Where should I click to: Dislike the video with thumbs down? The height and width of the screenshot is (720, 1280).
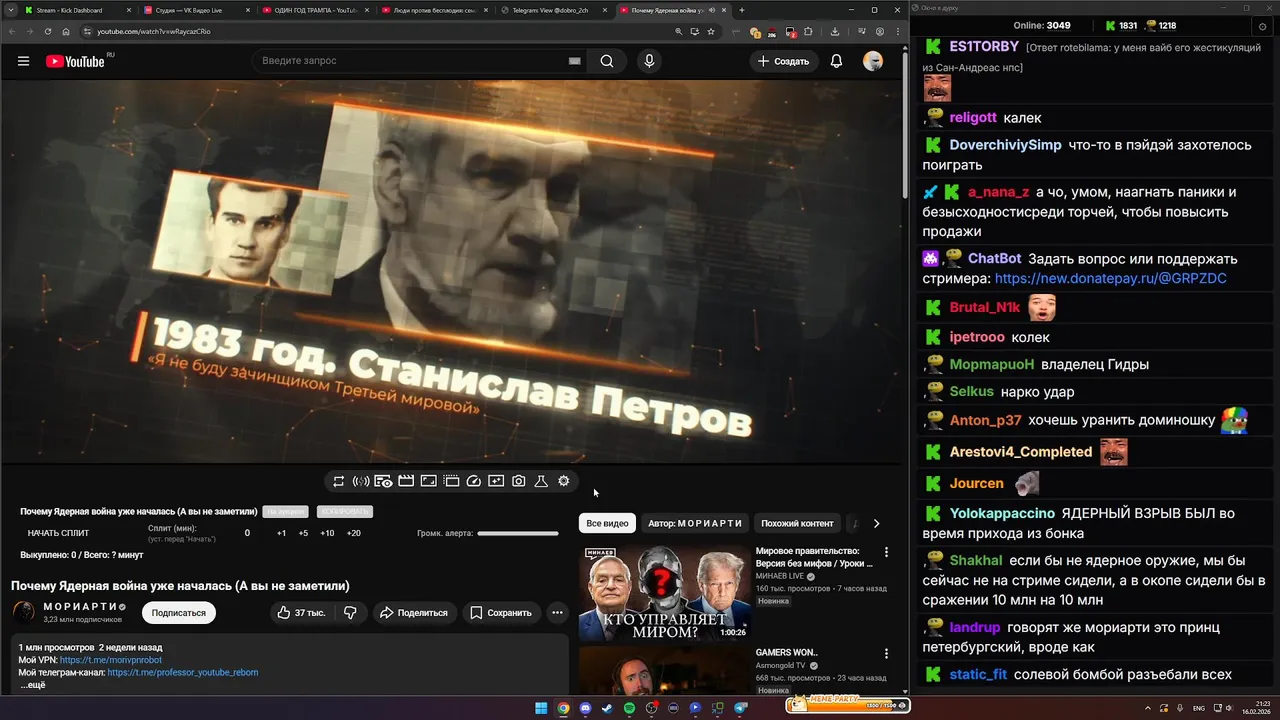point(350,613)
